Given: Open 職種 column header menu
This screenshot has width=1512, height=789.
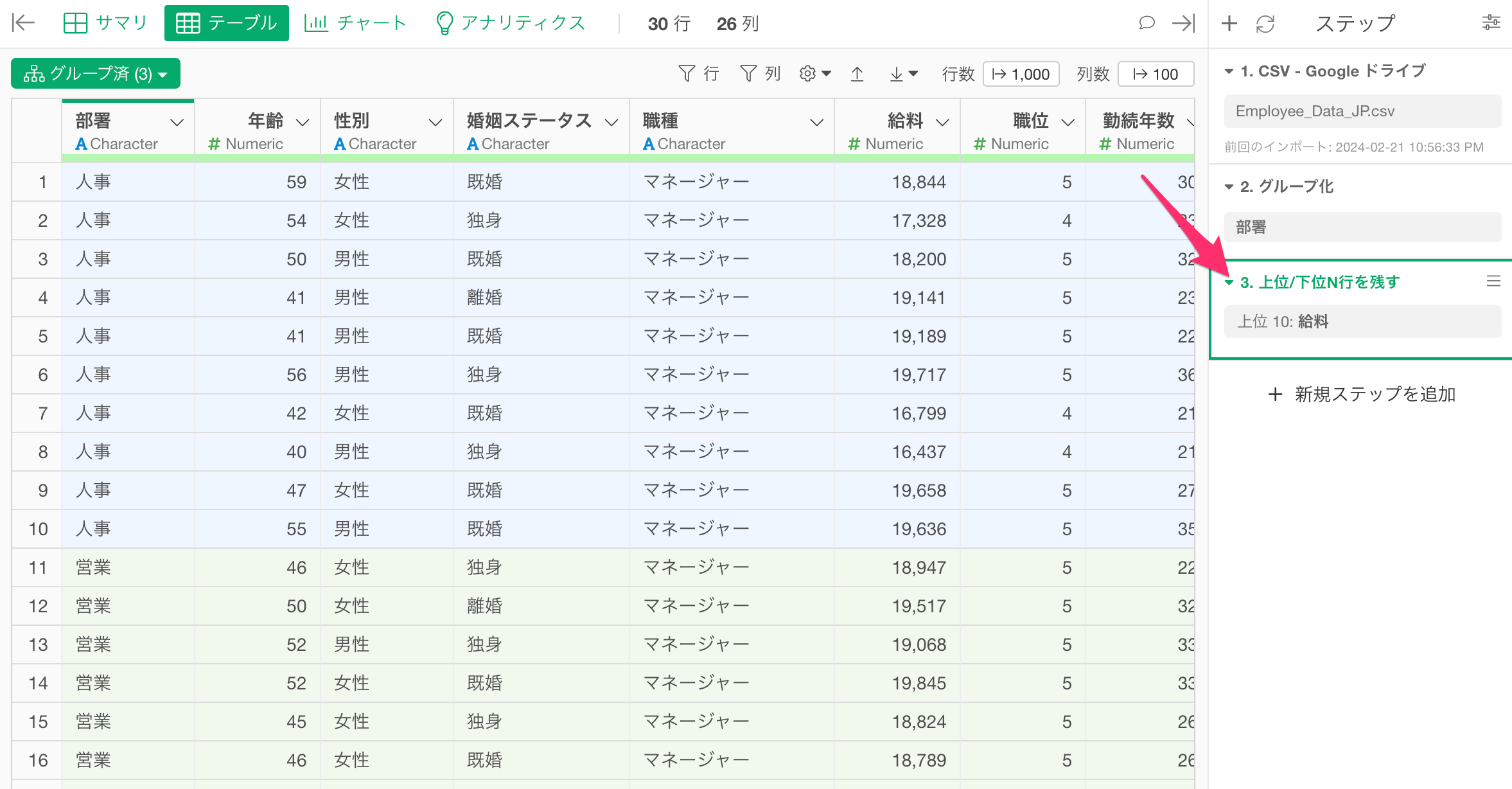Looking at the screenshot, I should [816, 122].
